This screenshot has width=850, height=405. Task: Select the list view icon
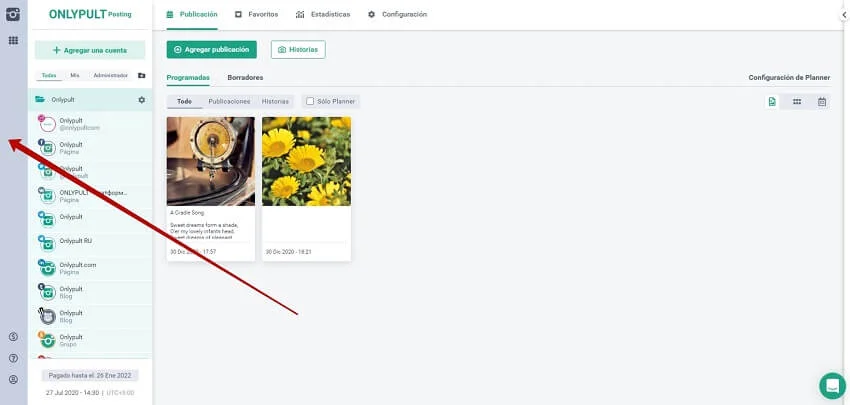coord(772,102)
